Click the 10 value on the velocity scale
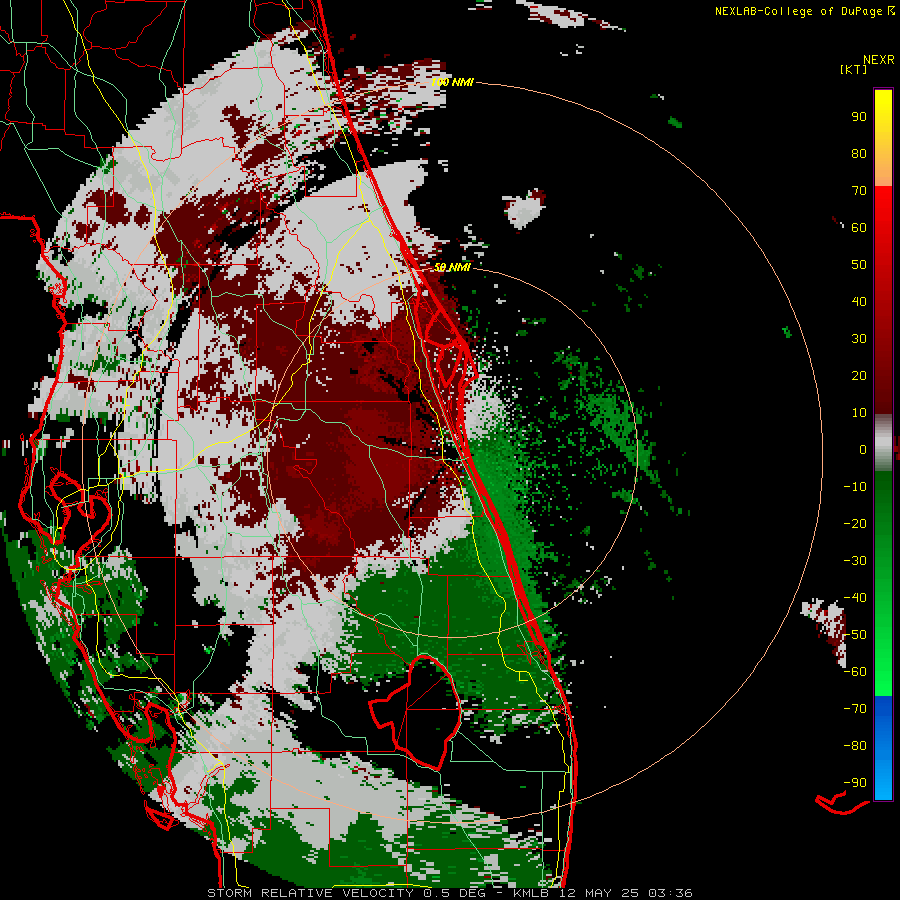The height and width of the screenshot is (900, 900). point(859,413)
